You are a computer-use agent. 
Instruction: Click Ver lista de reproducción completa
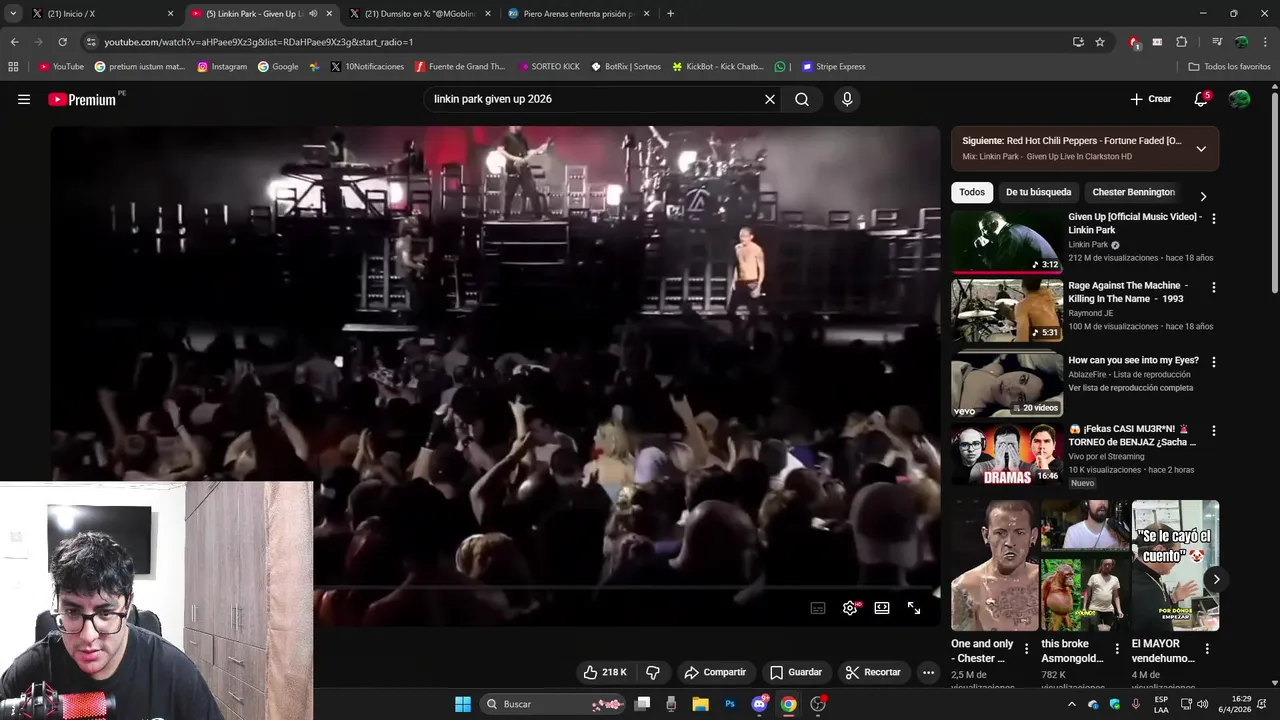pyautogui.click(x=1130, y=388)
